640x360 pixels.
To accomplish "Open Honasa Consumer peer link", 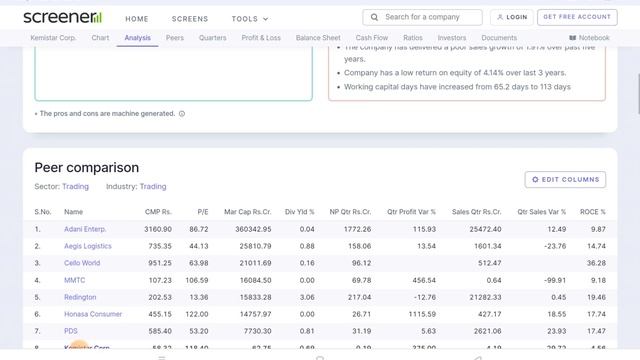I will pos(93,314).
